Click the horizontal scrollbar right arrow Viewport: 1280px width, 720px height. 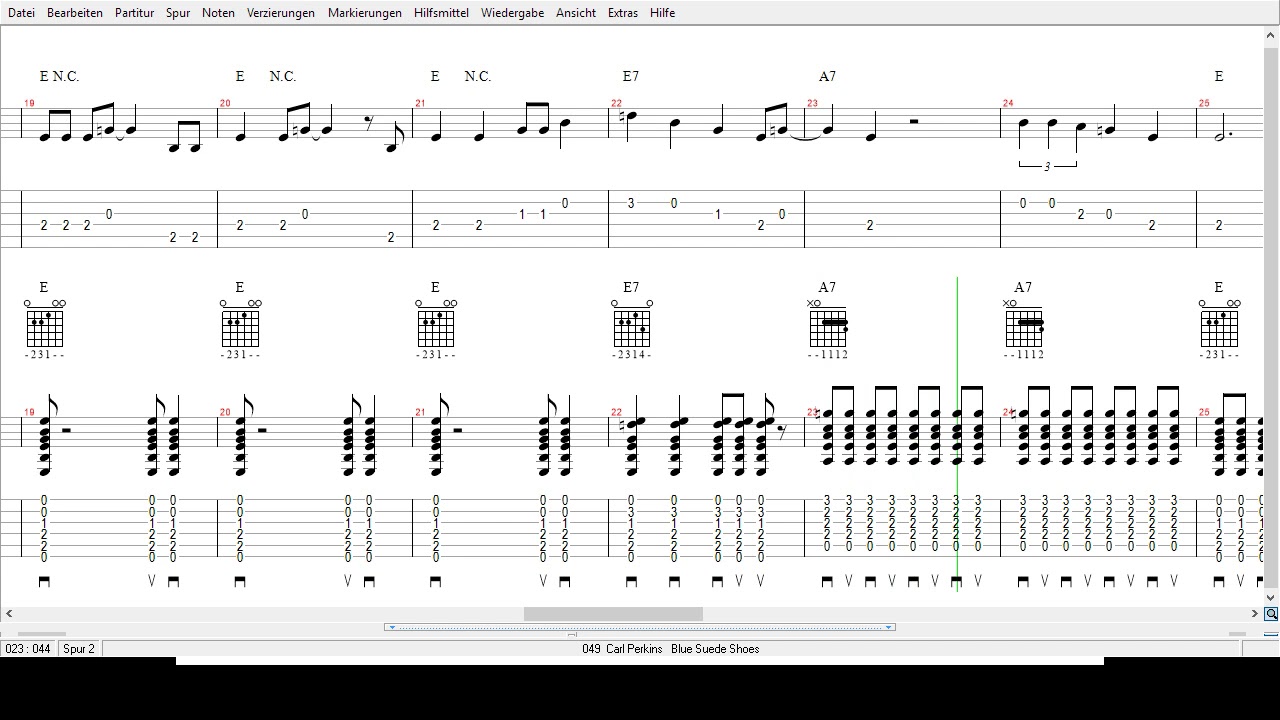(1255, 614)
